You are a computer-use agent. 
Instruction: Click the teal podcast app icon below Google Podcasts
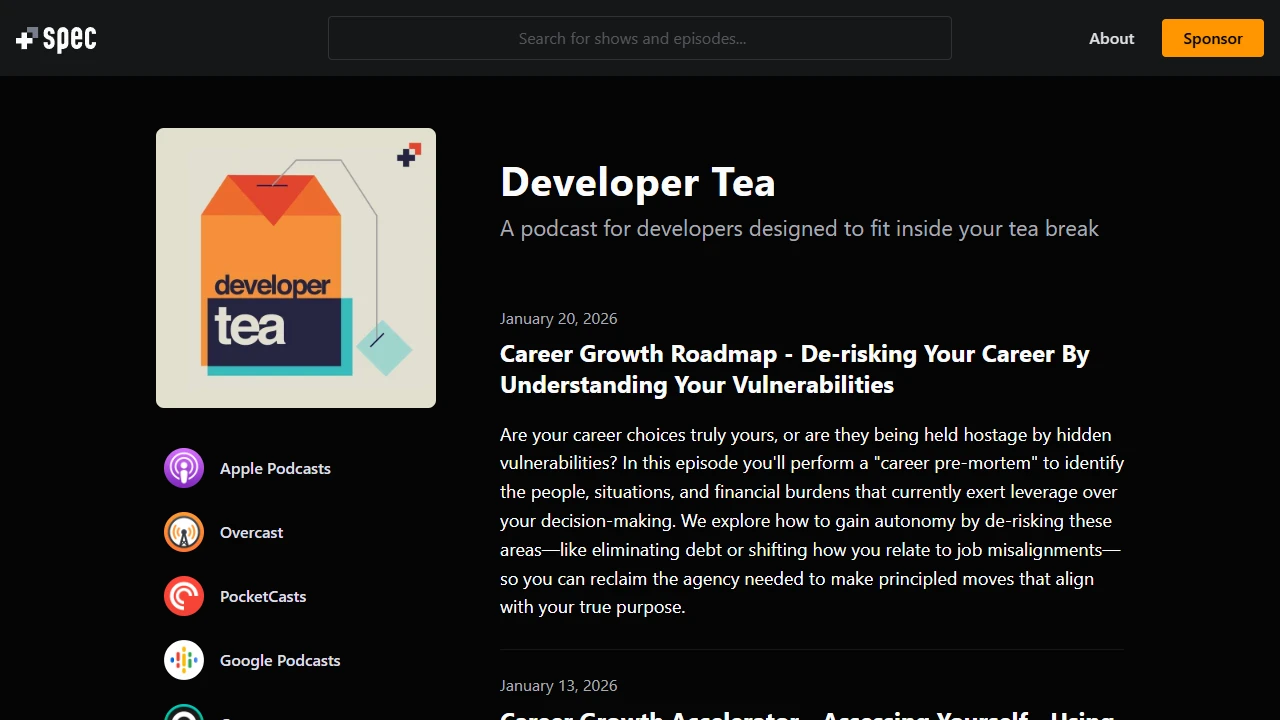coord(184,714)
